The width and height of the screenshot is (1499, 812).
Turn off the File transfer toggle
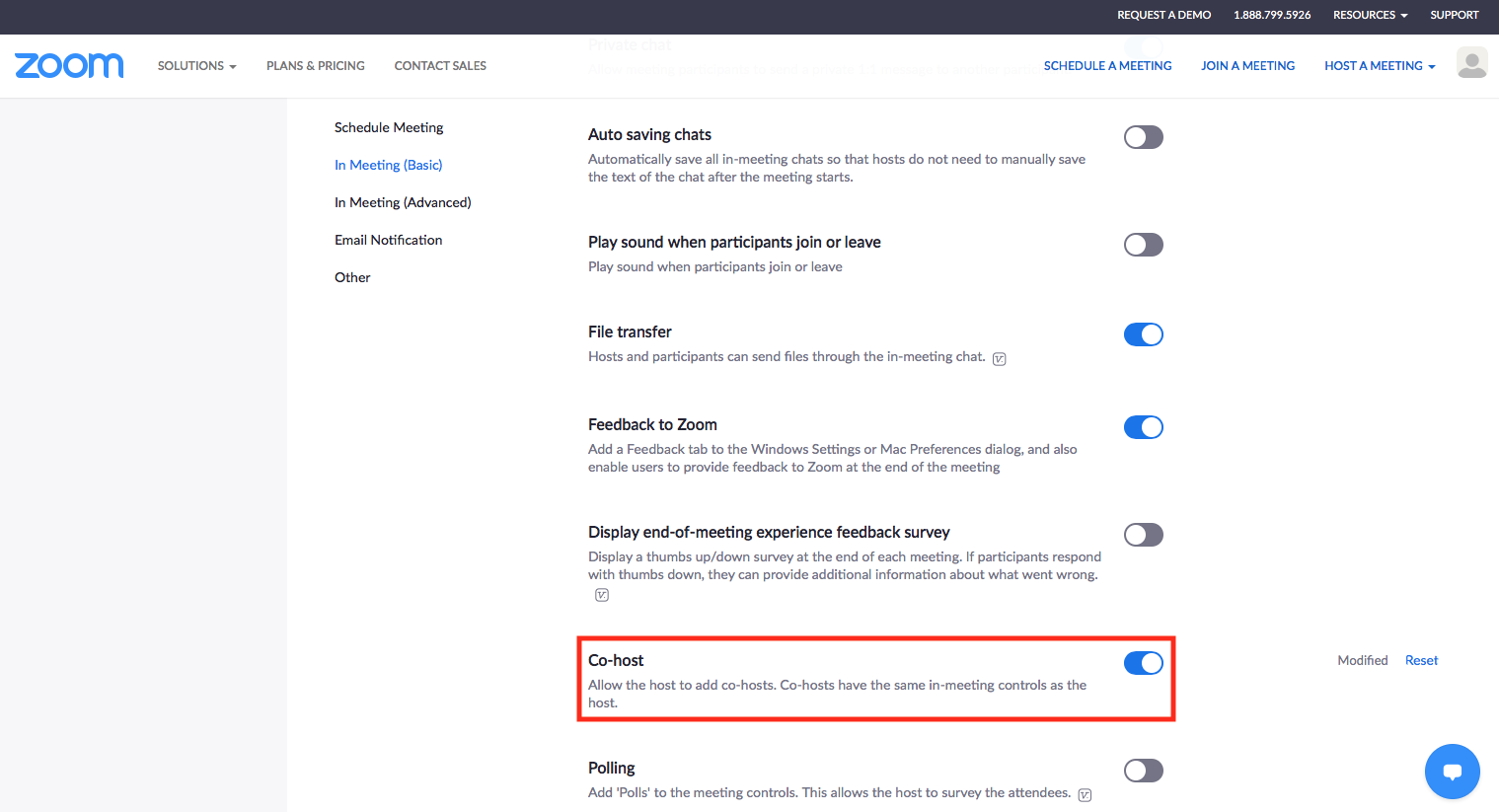point(1143,334)
